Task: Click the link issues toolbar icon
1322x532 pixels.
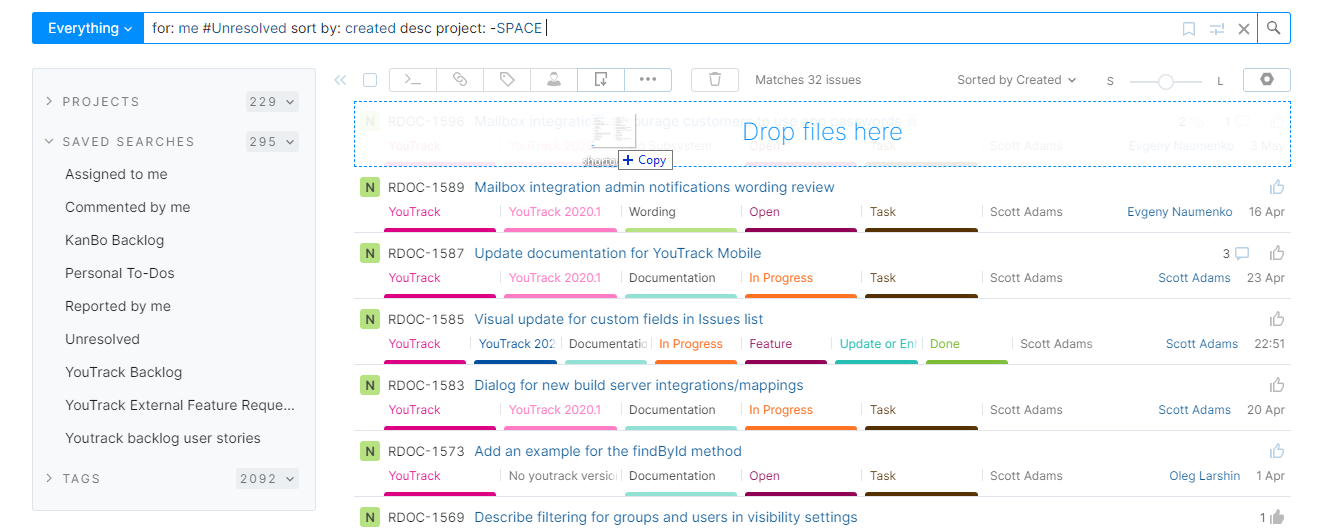Action: coord(459,80)
